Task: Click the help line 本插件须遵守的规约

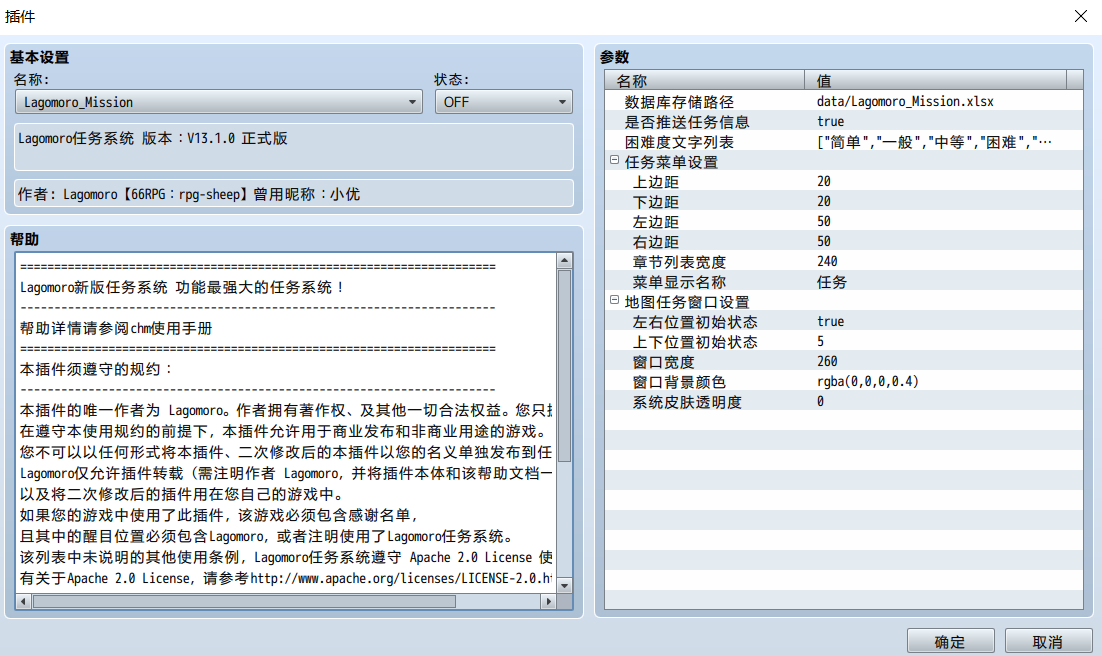Action: [96, 369]
